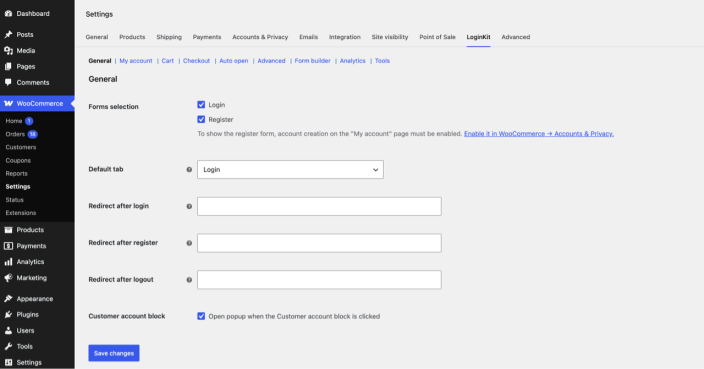Open the LoginKit Advanced subsection link
The height and width of the screenshot is (369, 704).
(271, 61)
